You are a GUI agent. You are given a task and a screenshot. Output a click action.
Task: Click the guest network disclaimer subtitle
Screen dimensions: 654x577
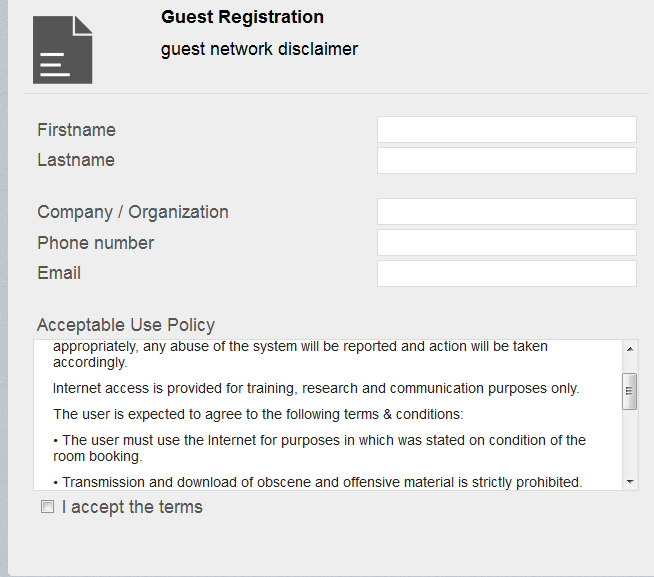[259, 49]
